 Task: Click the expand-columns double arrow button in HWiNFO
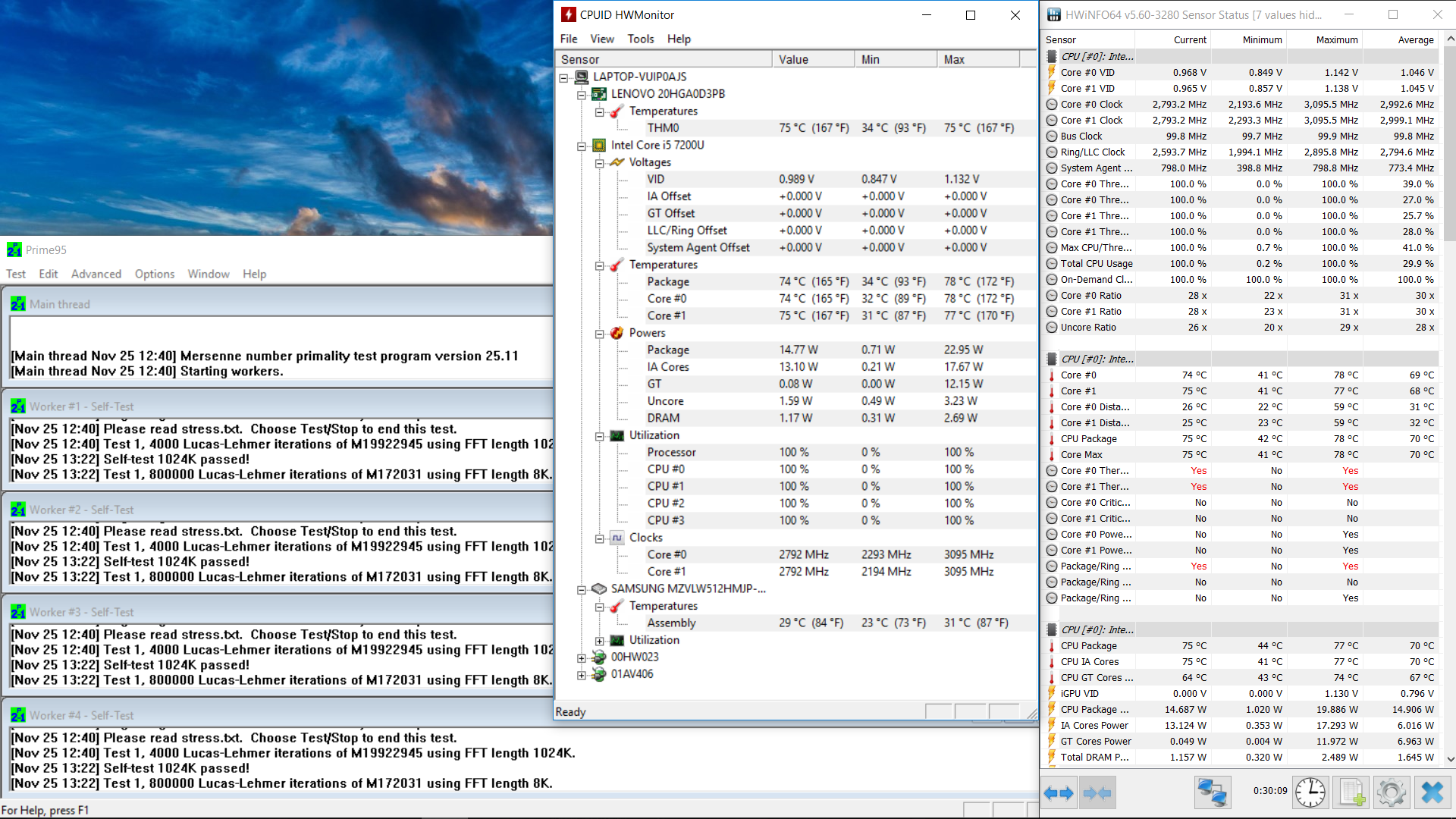(1059, 793)
